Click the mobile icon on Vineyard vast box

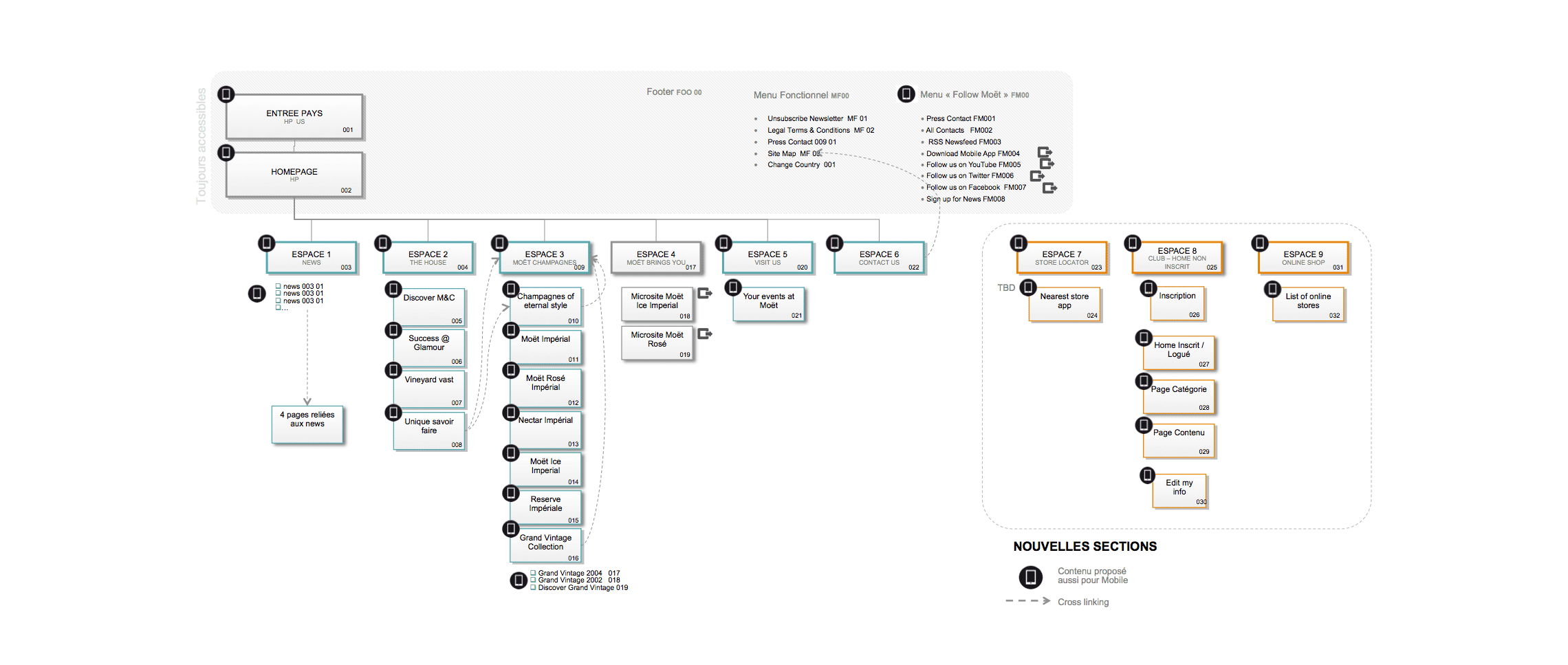tap(393, 371)
